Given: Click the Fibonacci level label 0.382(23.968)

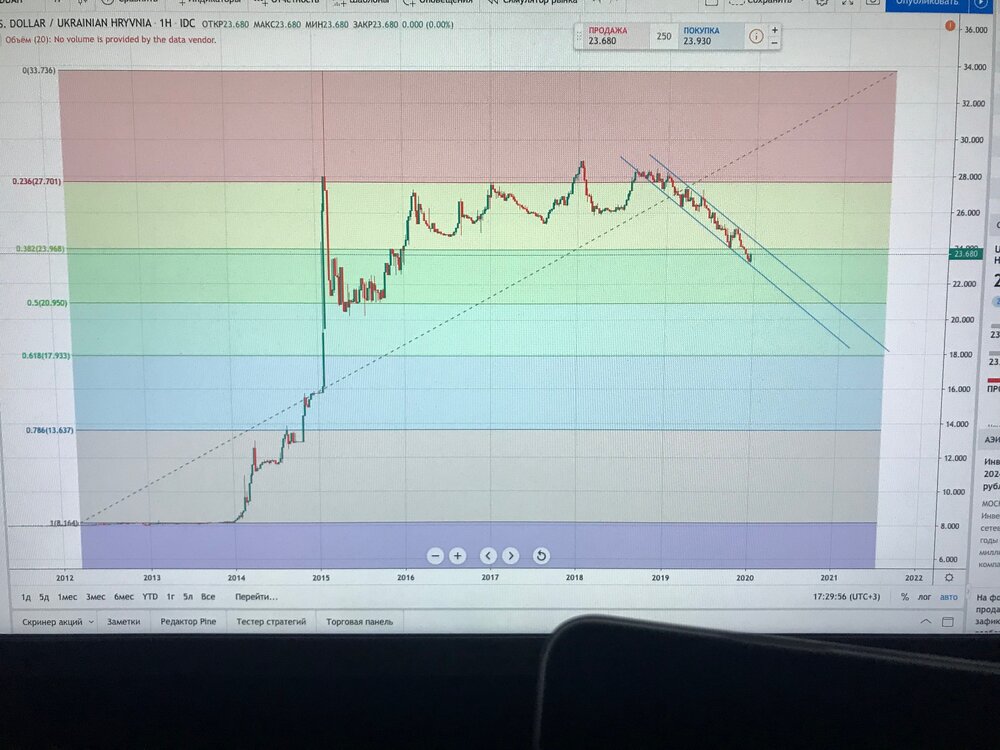Looking at the screenshot, I should point(40,249).
